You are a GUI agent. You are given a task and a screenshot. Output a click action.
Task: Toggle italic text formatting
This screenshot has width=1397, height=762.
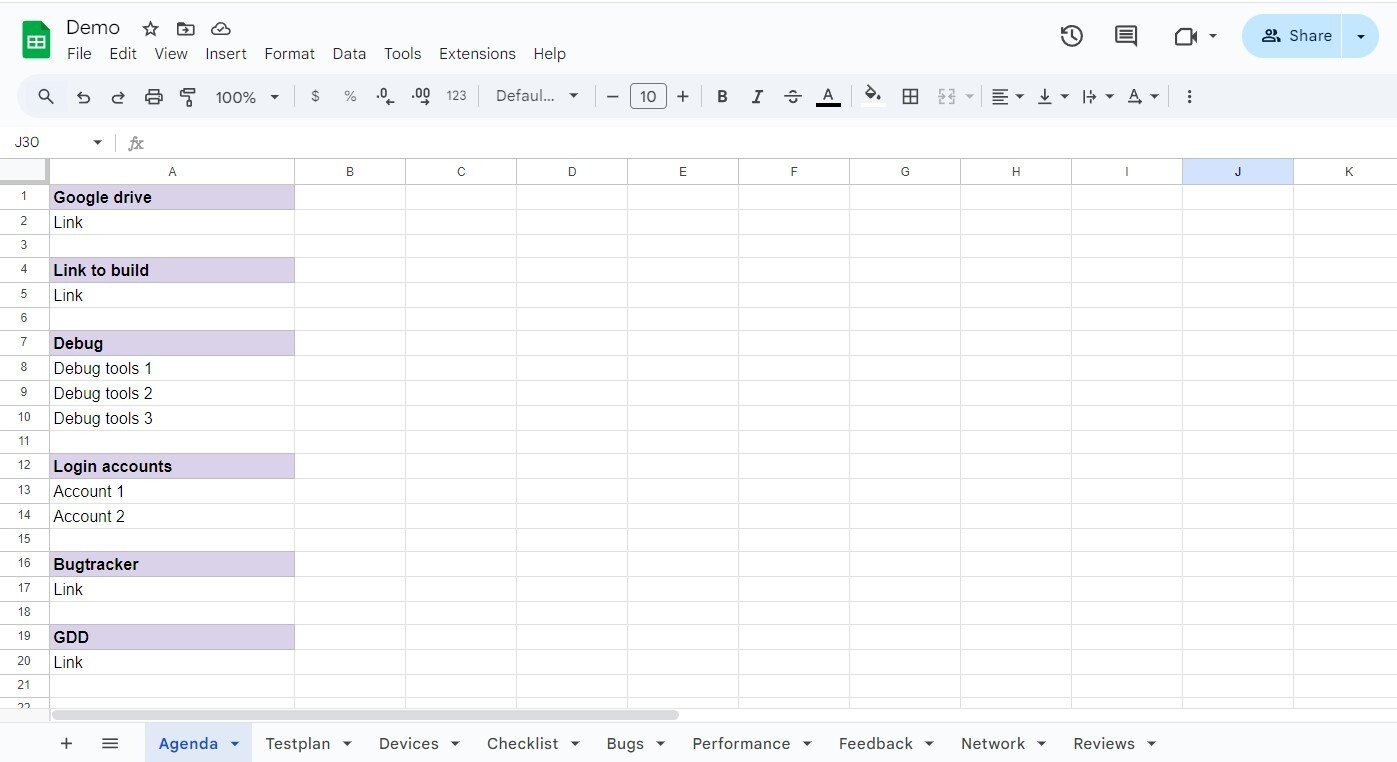coord(757,97)
